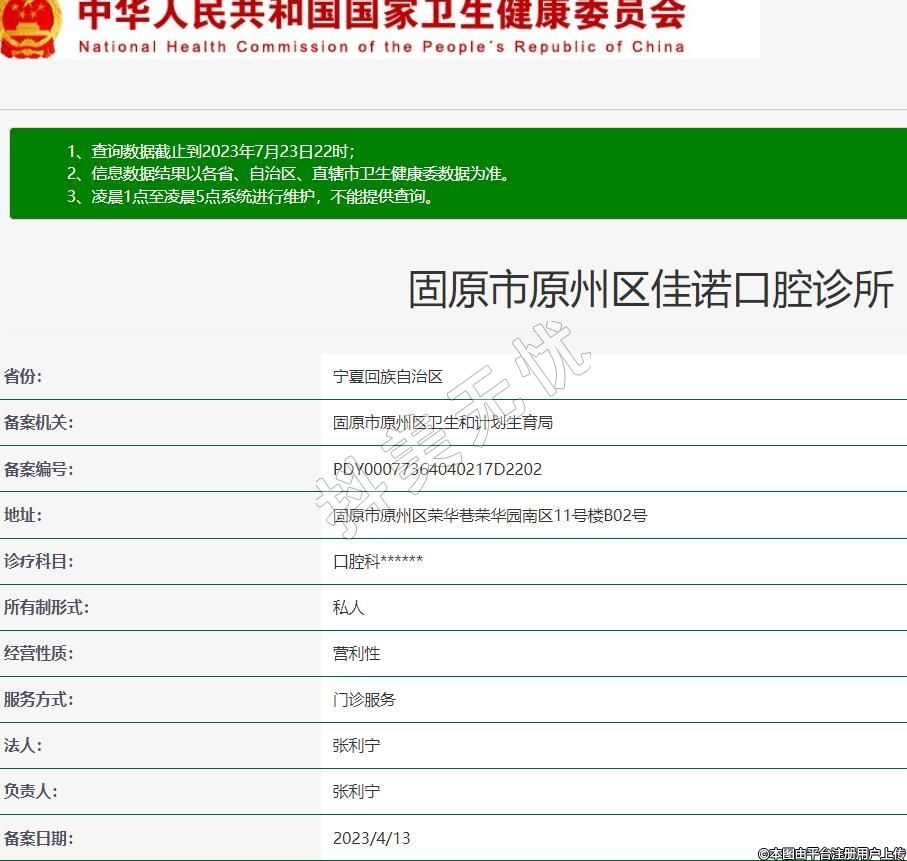Click the notice line about the 2023年7月23日 data cutoff
Viewport: 907px width, 861px height.
pos(211,151)
